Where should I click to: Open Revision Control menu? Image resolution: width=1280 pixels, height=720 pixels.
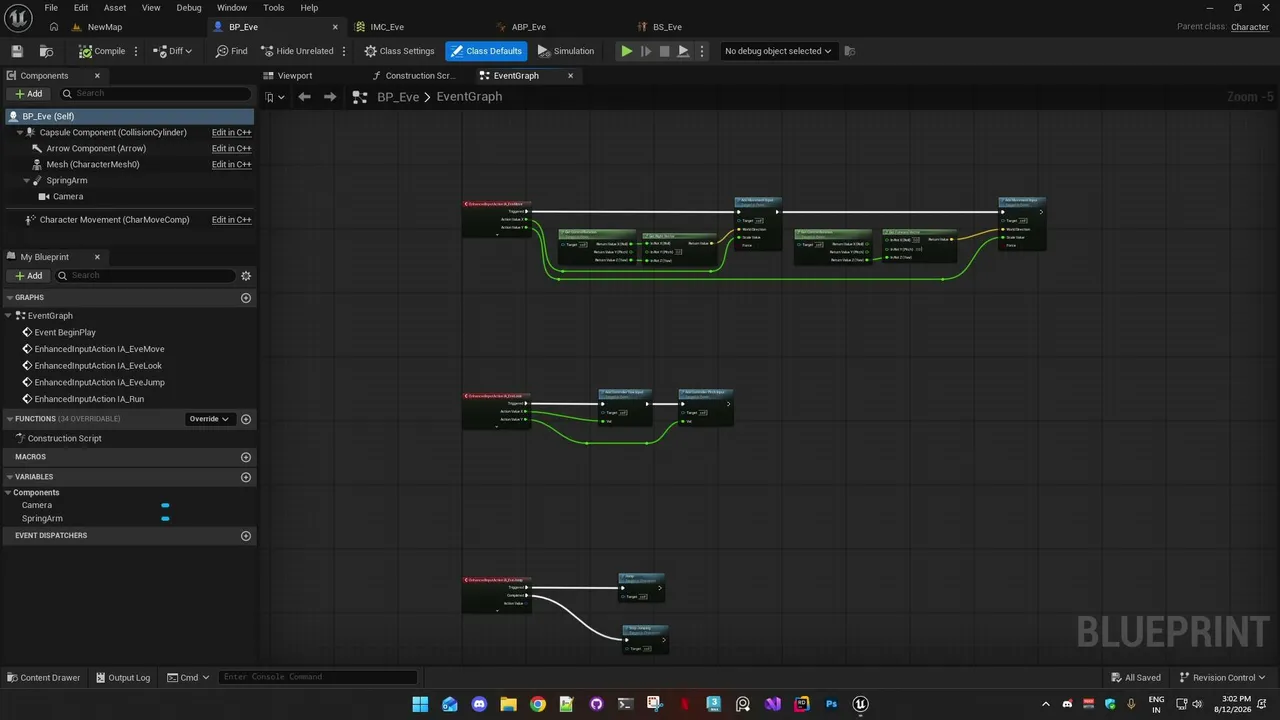[1223, 678]
